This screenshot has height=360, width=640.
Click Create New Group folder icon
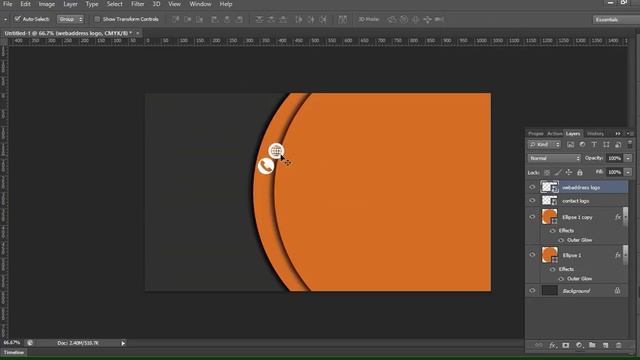point(592,345)
